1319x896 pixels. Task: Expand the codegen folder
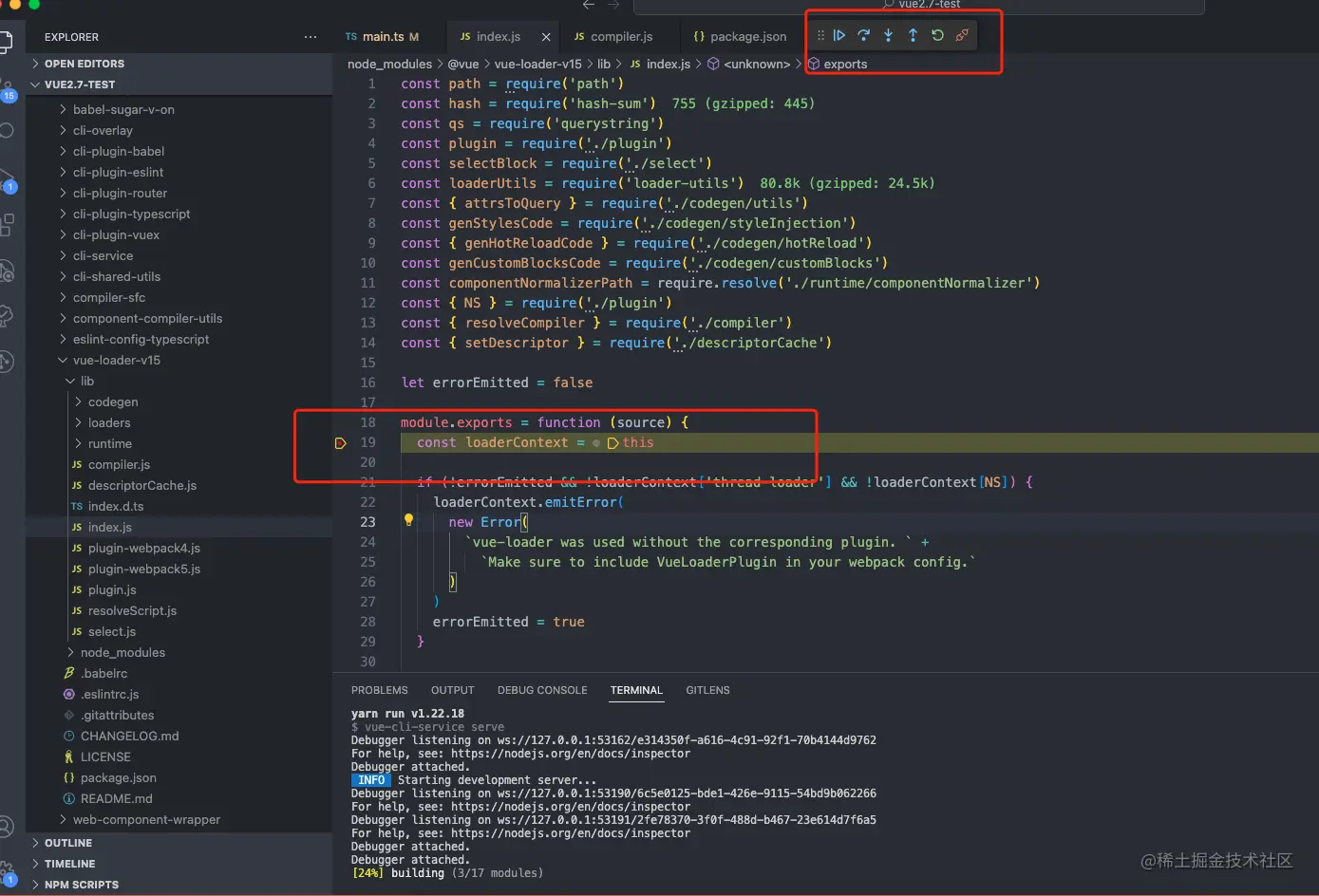tap(179, 402)
